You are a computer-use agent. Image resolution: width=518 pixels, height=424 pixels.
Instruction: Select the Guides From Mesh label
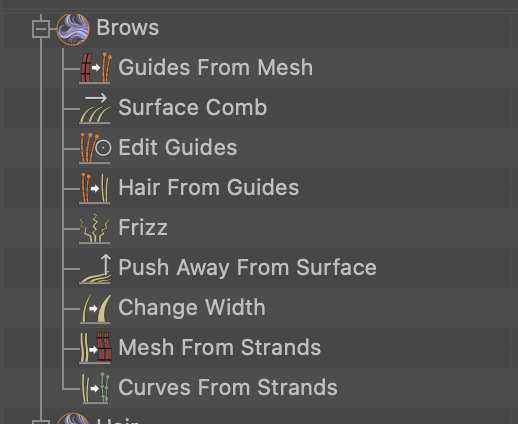tap(216, 67)
